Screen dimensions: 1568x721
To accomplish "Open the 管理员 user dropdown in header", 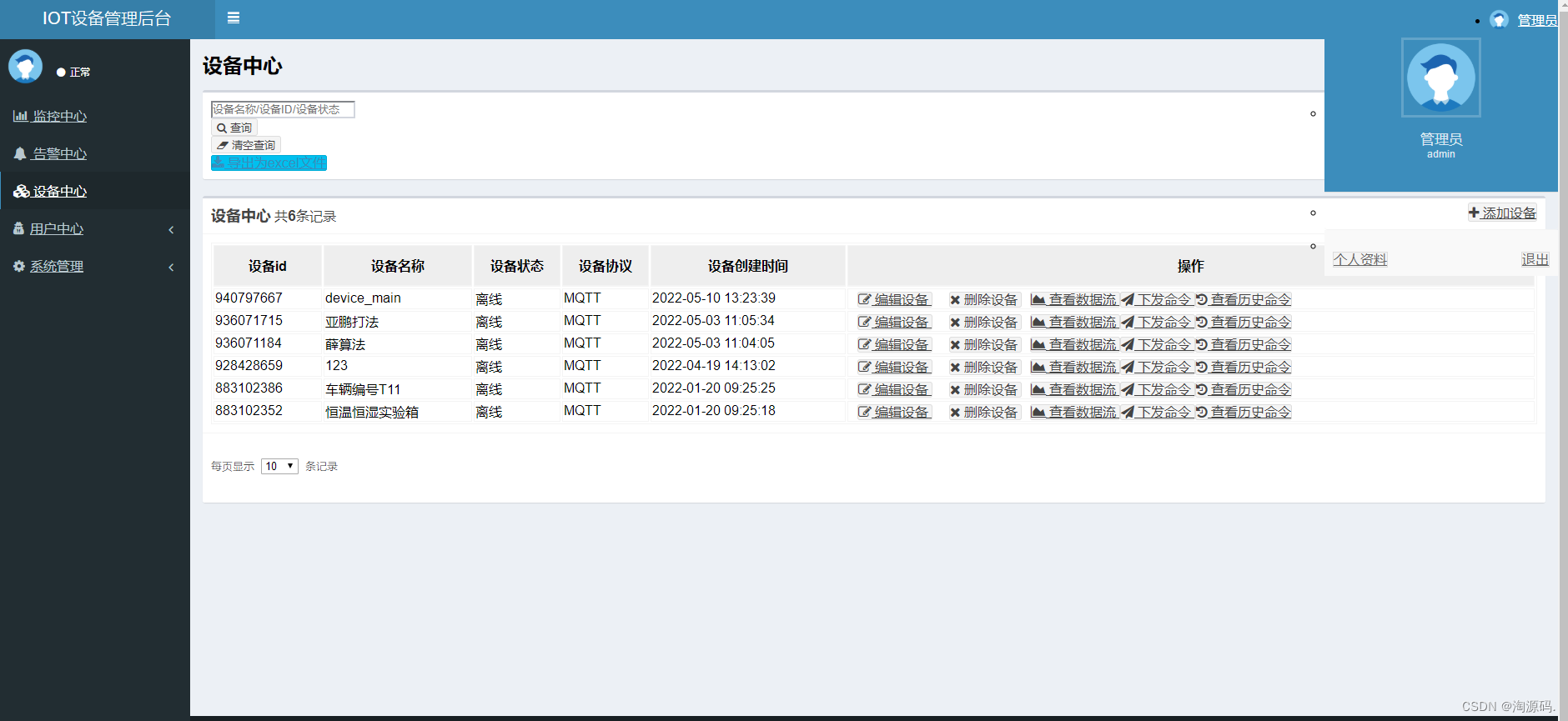I will (x=1525, y=19).
